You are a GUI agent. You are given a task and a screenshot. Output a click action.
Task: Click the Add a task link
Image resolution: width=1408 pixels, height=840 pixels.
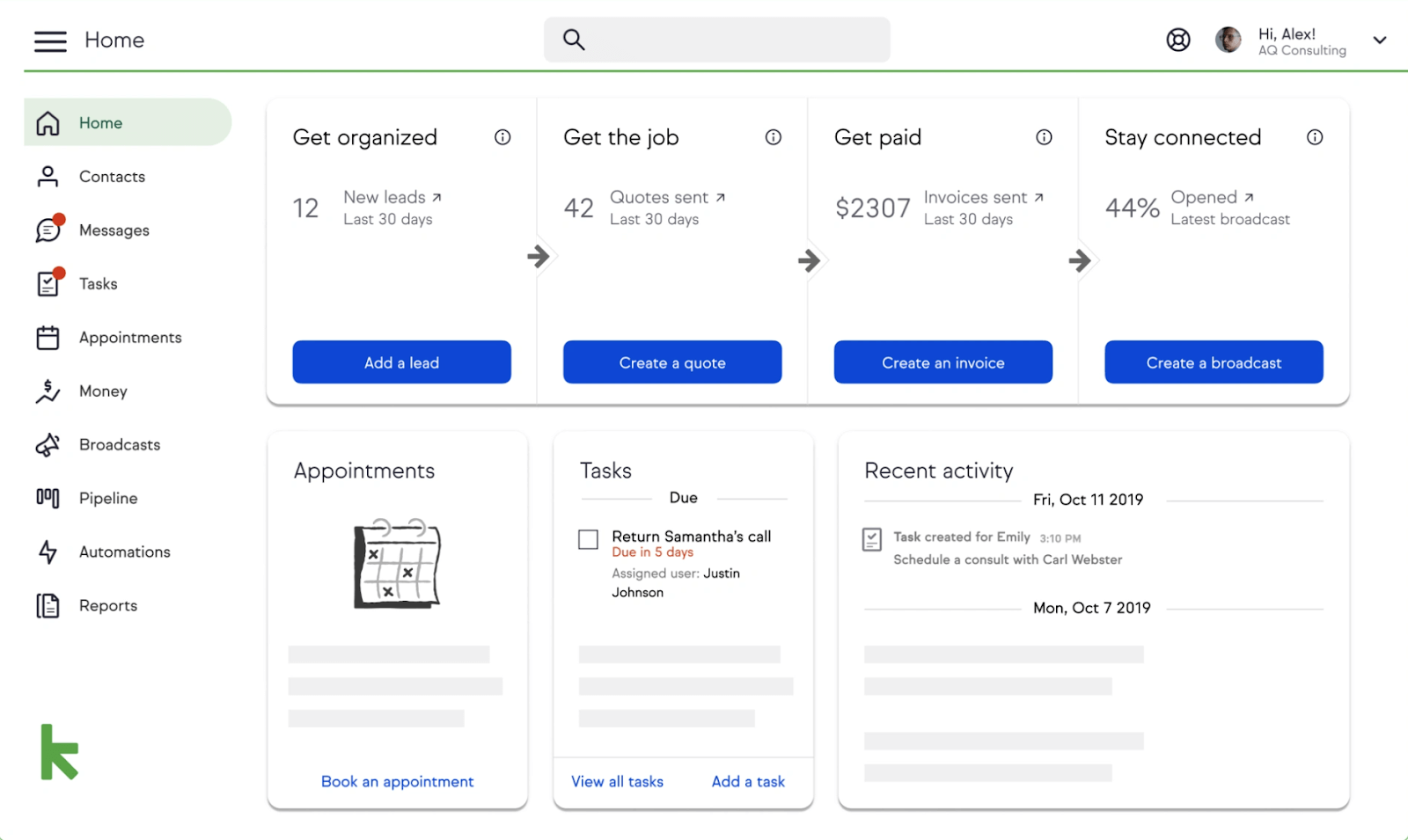point(749,781)
